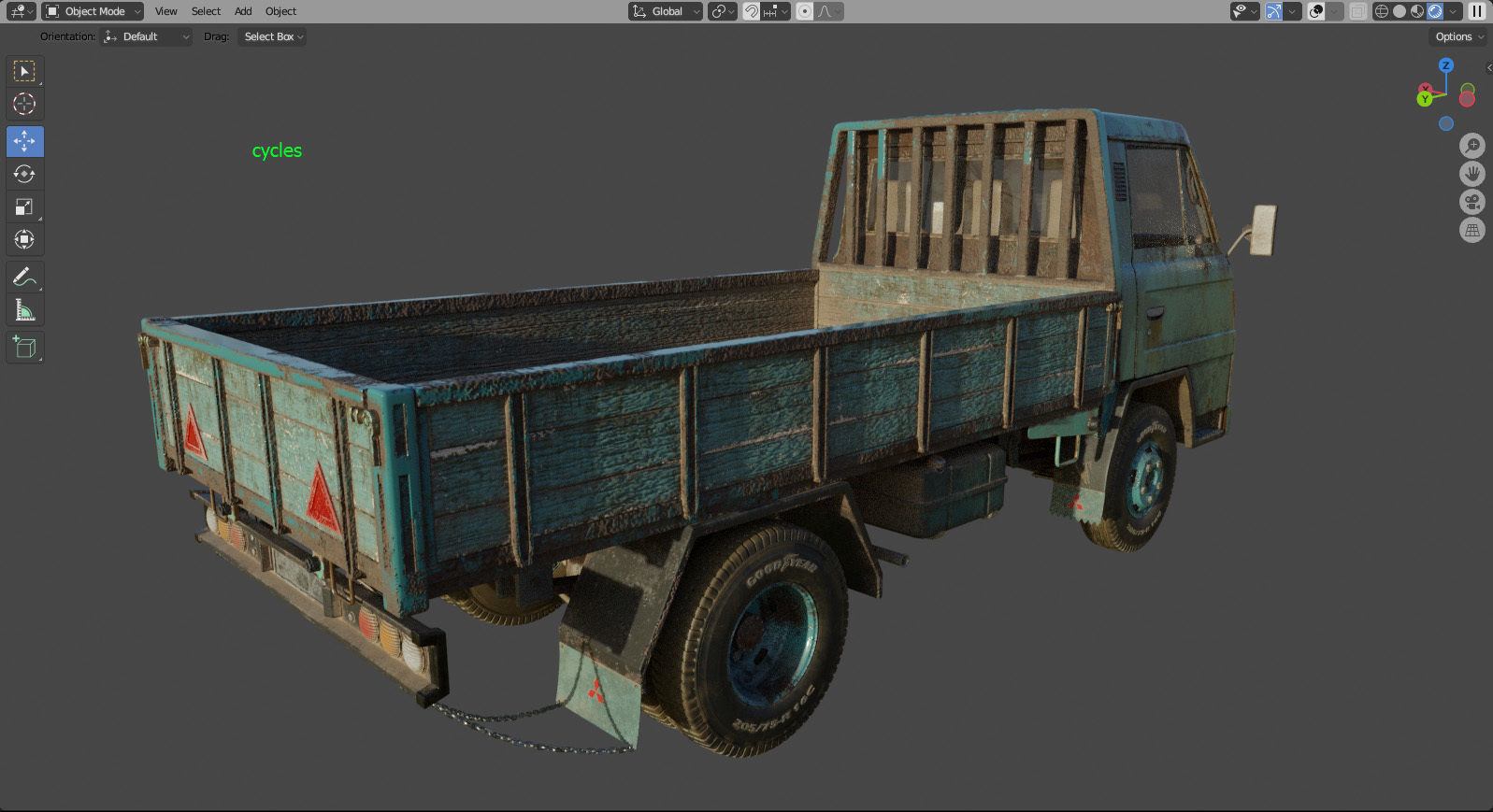Open the snapping options dropdown
The width and height of the screenshot is (1493, 812).
tap(776, 11)
